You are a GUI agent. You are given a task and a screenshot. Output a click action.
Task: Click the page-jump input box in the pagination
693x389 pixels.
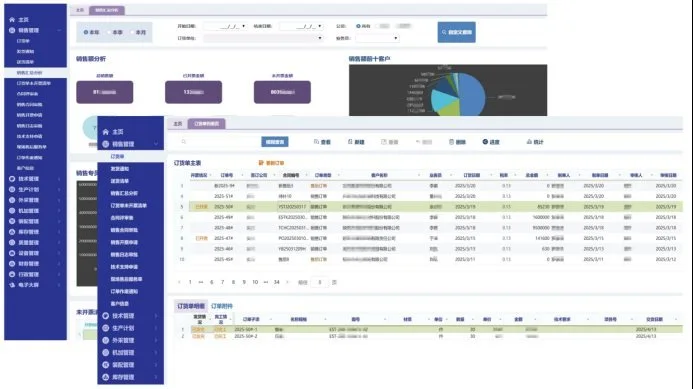tap(320, 282)
